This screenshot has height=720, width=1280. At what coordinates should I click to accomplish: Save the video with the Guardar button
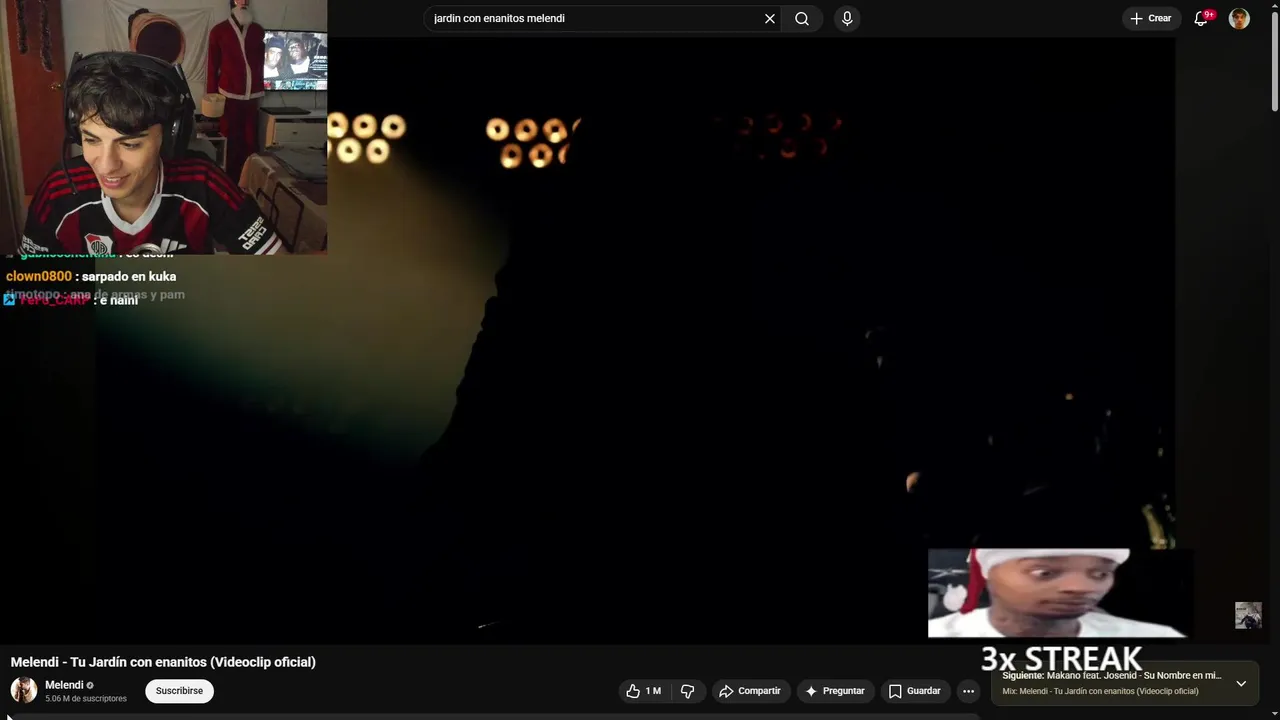[915, 691]
